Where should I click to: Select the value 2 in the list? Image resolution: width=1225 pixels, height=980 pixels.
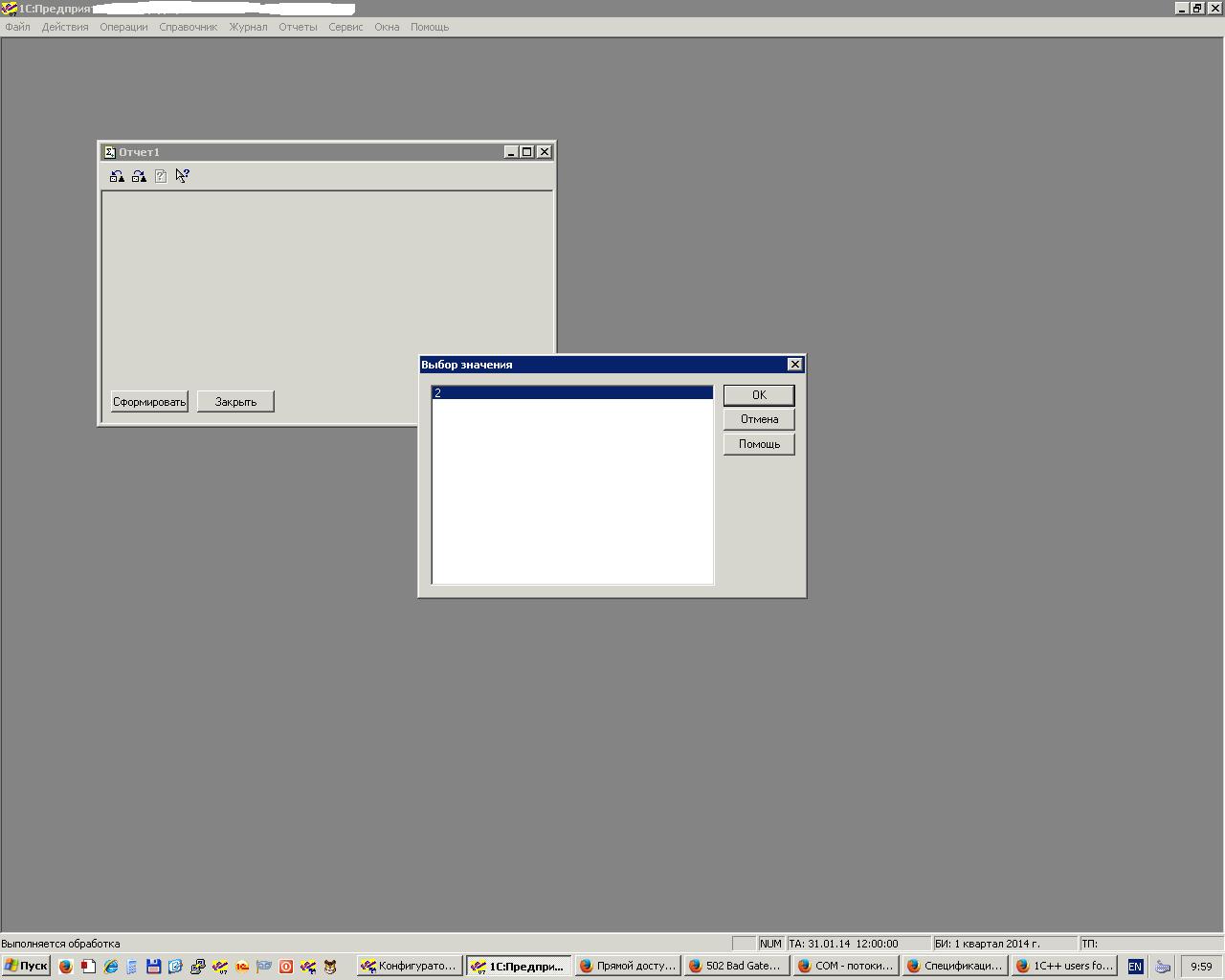click(x=571, y=392)
